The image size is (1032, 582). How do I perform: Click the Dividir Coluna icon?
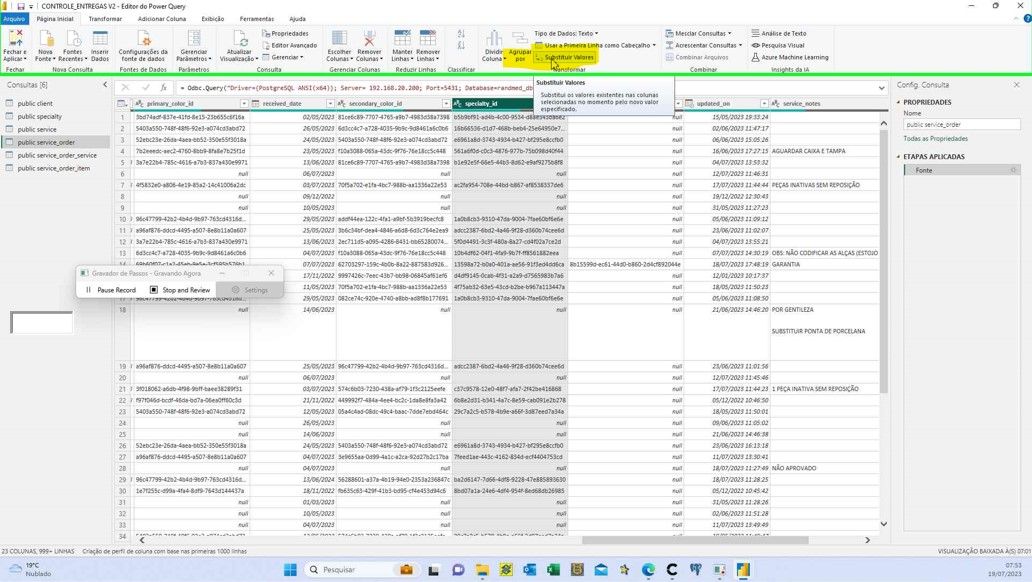[494, 38]
